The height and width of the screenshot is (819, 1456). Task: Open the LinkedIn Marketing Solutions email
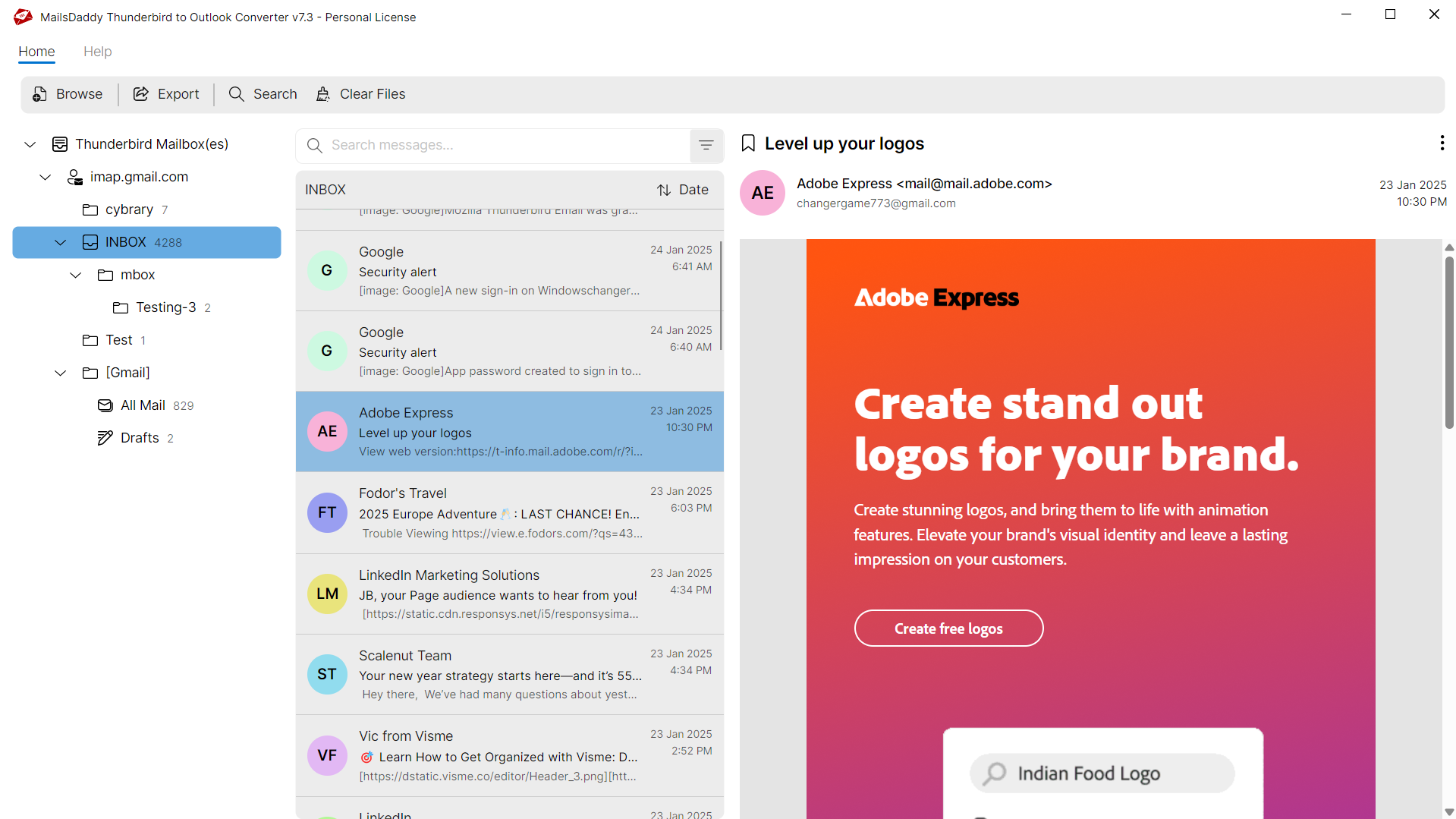click(x=509, y=594)
